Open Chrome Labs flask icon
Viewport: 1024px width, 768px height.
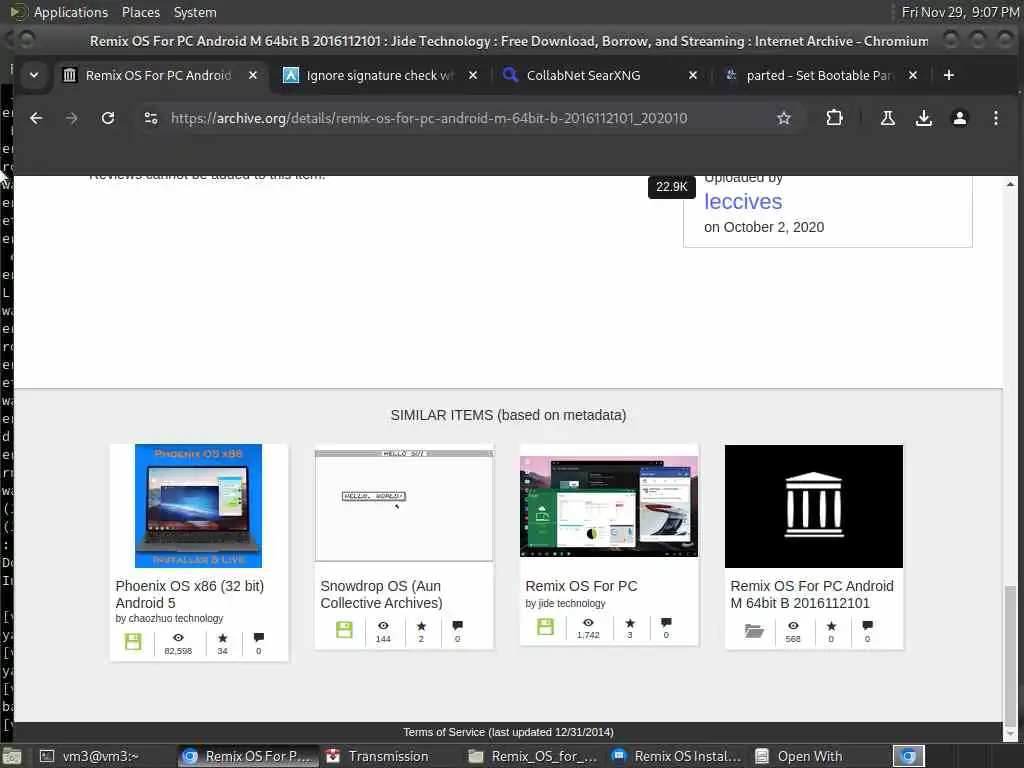[x=888, y=118]
